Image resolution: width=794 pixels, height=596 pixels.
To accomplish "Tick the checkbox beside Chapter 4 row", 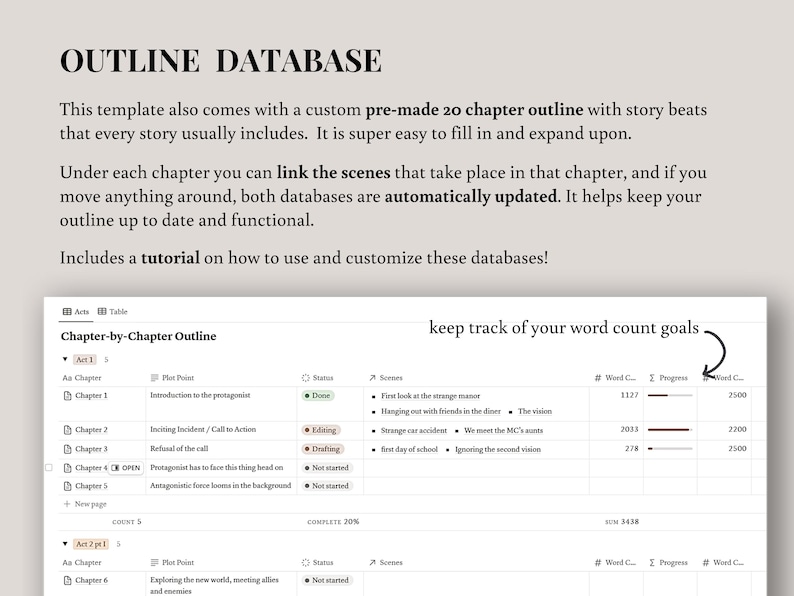I will tap(49, 467).
